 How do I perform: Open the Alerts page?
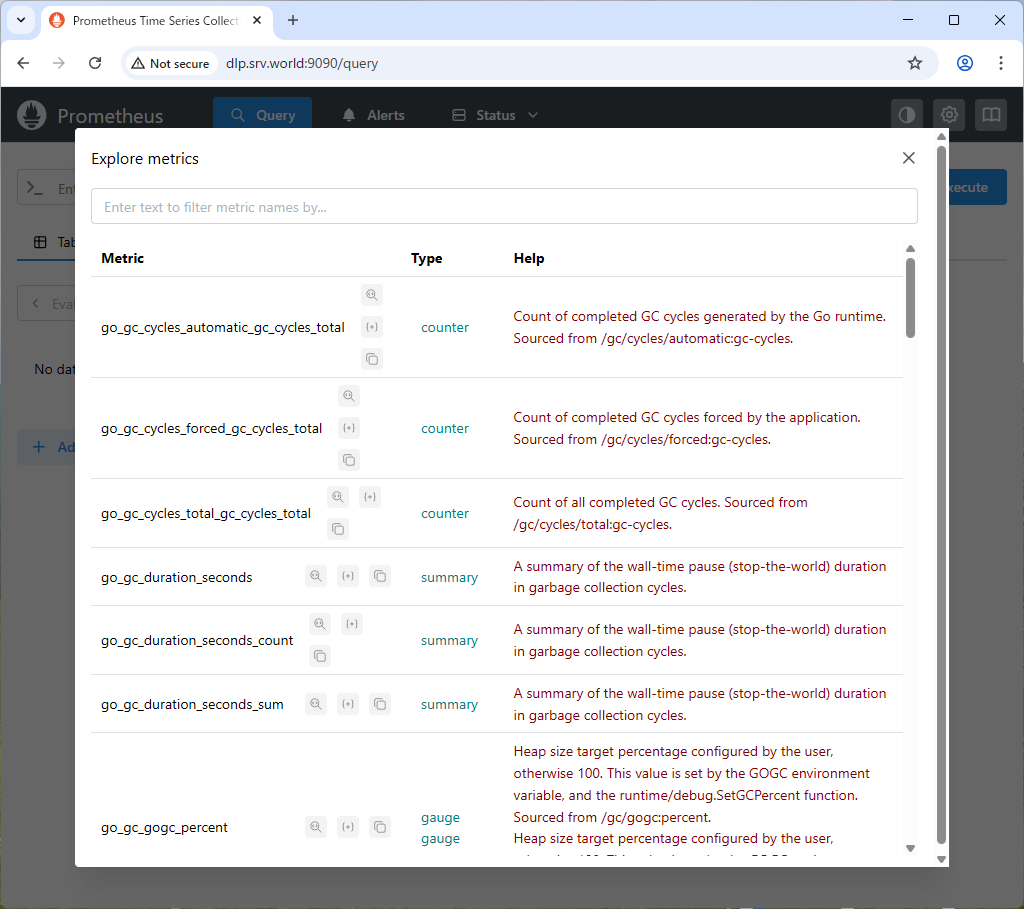pyautogui.click(x=374, y=116)
